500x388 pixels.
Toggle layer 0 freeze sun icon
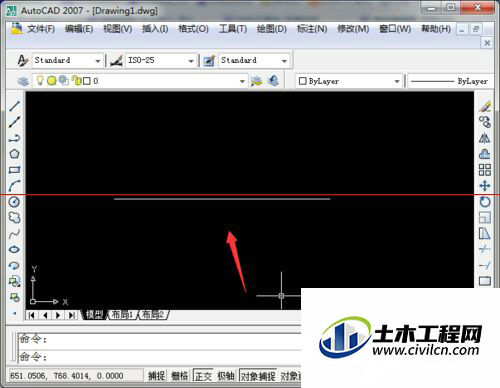(x=51, y=81)
